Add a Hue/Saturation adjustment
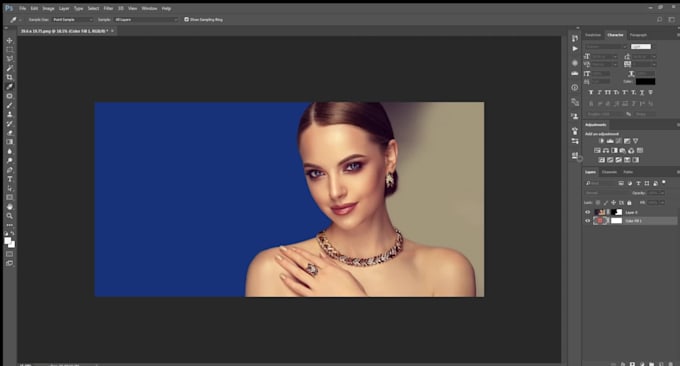 [598, 150]
